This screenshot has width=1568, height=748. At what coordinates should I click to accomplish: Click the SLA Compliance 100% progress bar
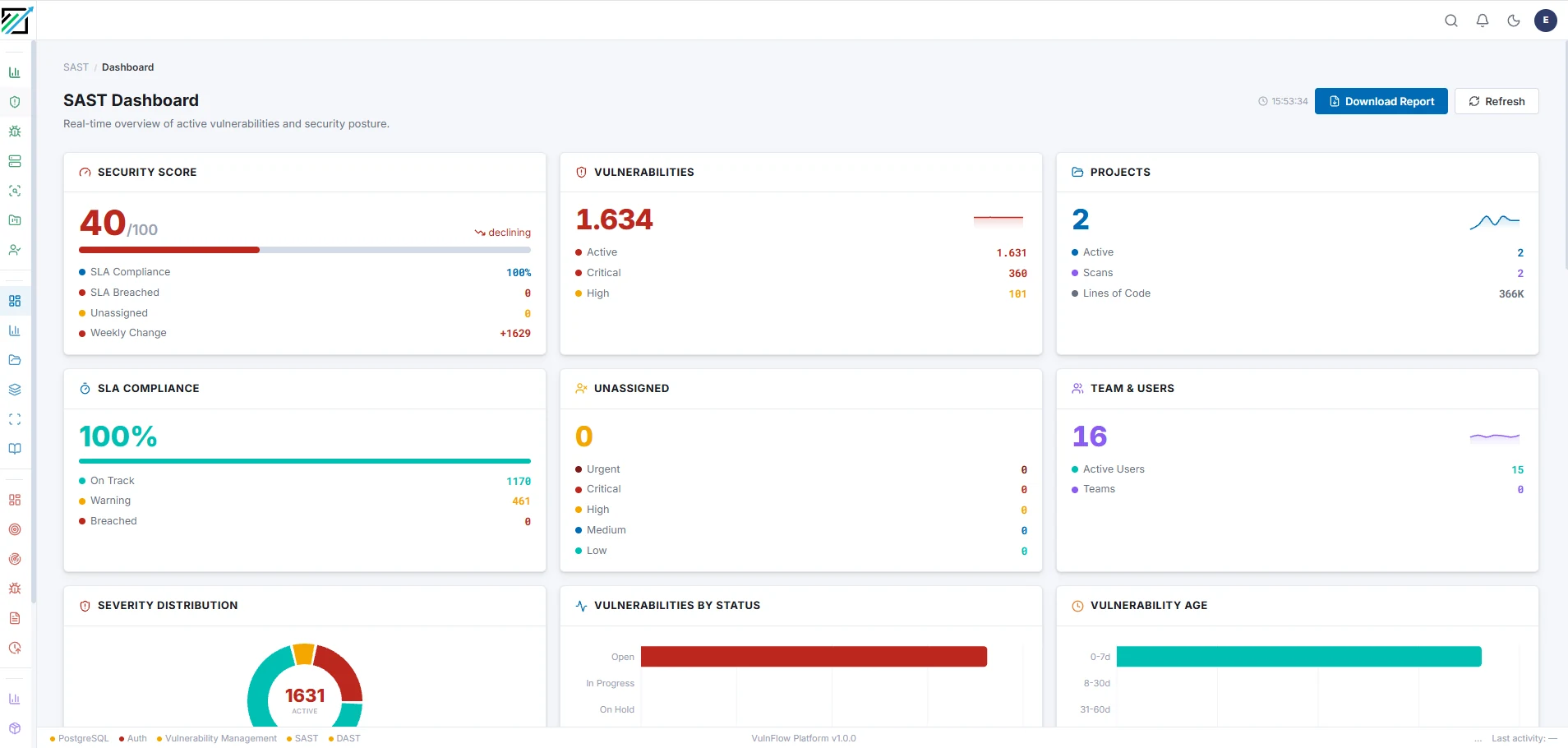click(x=305, y=461)
